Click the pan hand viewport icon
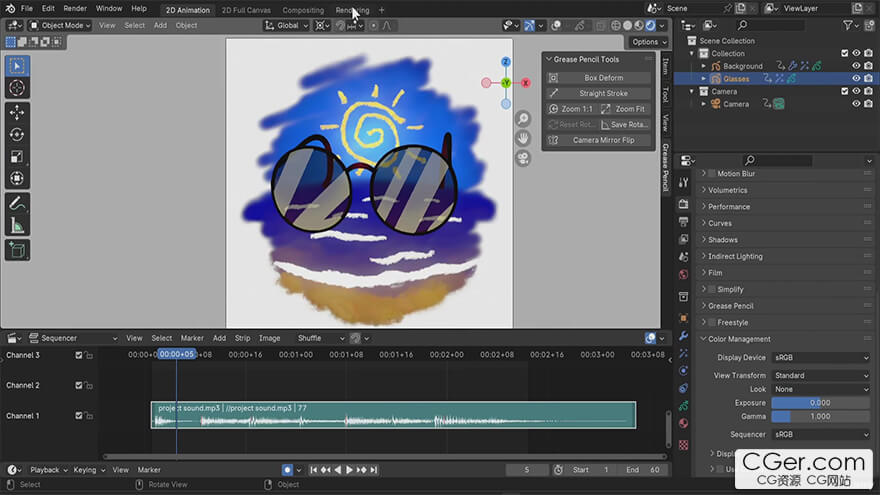Image resolution: width=880 pixels, height=495 pixels. tap(523, 138)
